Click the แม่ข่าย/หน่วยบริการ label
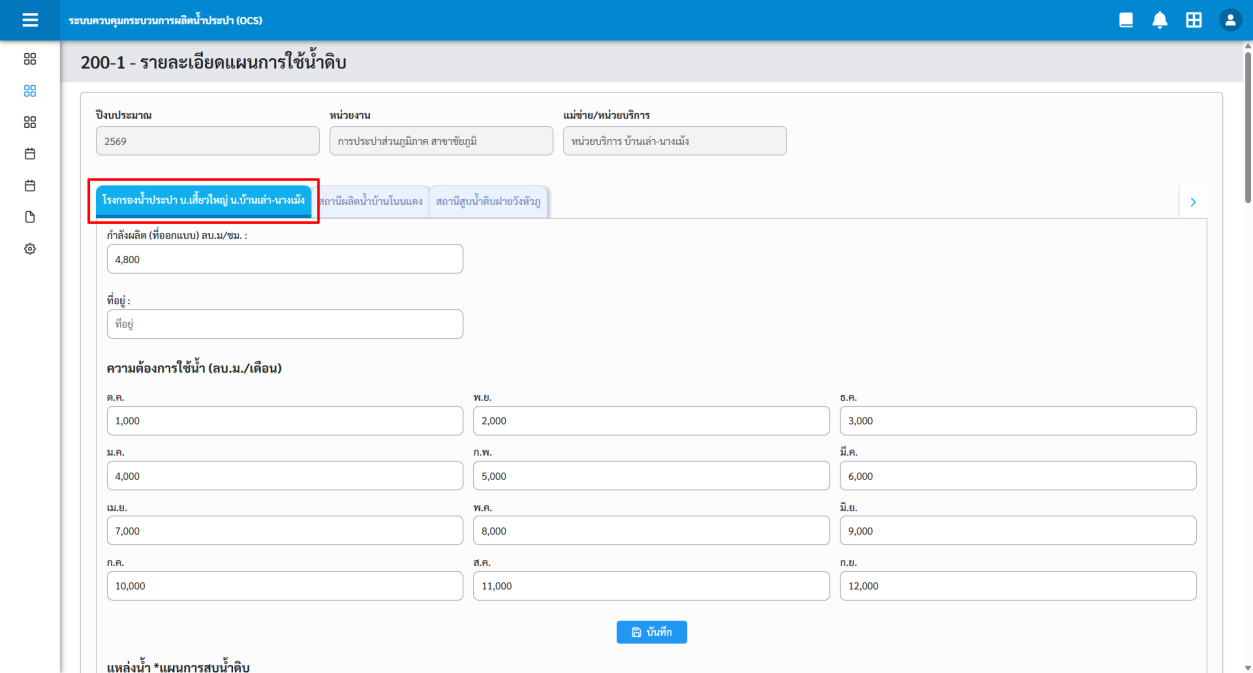Image resolution: width=1253 pixels, height=673 pixels. coord(607,115)
